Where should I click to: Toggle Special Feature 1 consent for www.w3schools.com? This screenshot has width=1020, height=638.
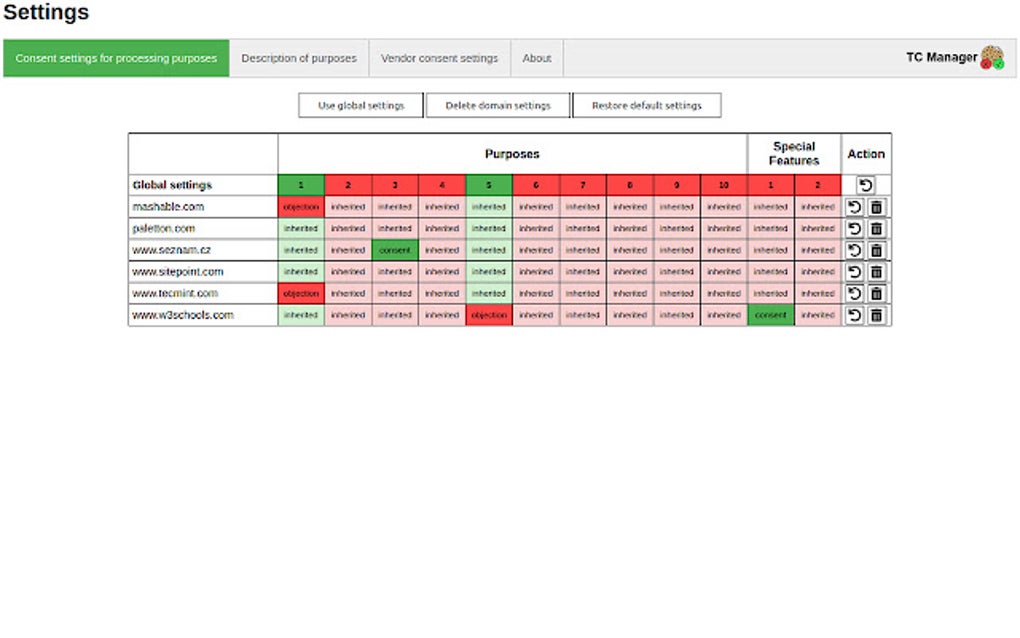point(770,315)
